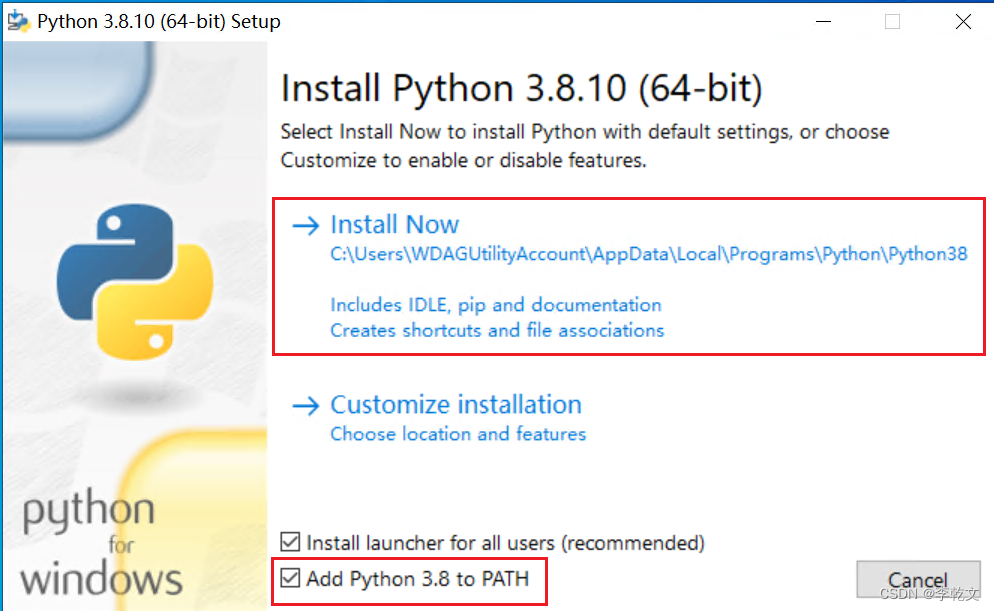Click the Python logo graphic
The width and height of the screenshot is (994, 611).
pyautogui.click(x=135, y=282)
